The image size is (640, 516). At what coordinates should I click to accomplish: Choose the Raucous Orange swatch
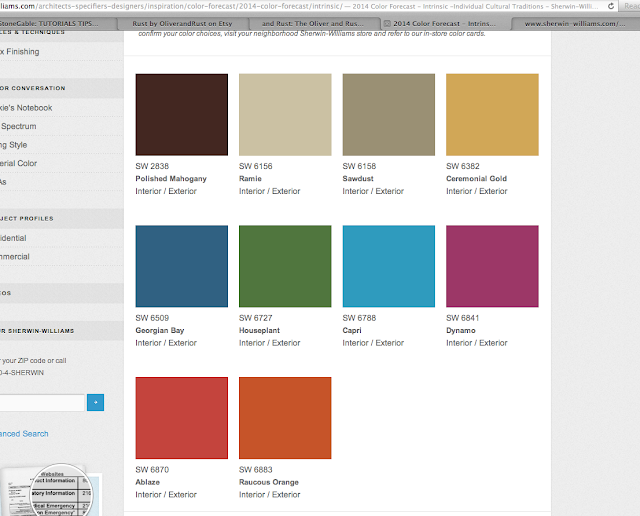click(285, 418)
